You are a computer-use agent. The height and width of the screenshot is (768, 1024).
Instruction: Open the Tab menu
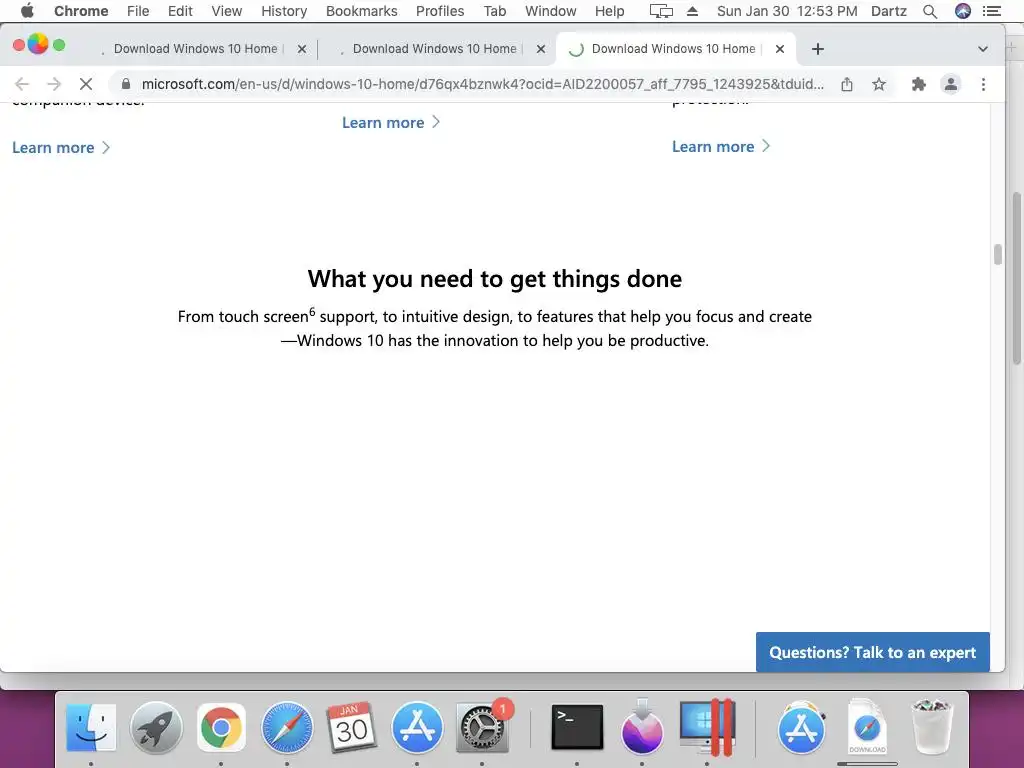click(494, 11)
